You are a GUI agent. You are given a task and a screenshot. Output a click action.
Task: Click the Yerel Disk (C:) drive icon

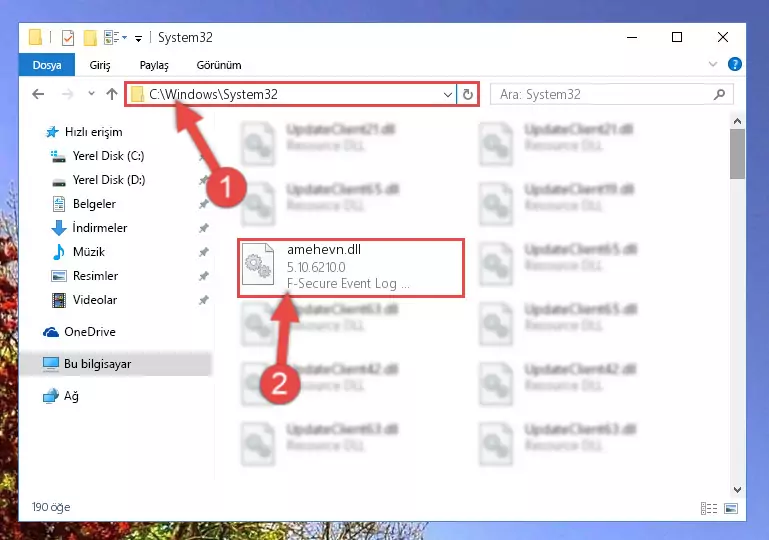[58, 156]
